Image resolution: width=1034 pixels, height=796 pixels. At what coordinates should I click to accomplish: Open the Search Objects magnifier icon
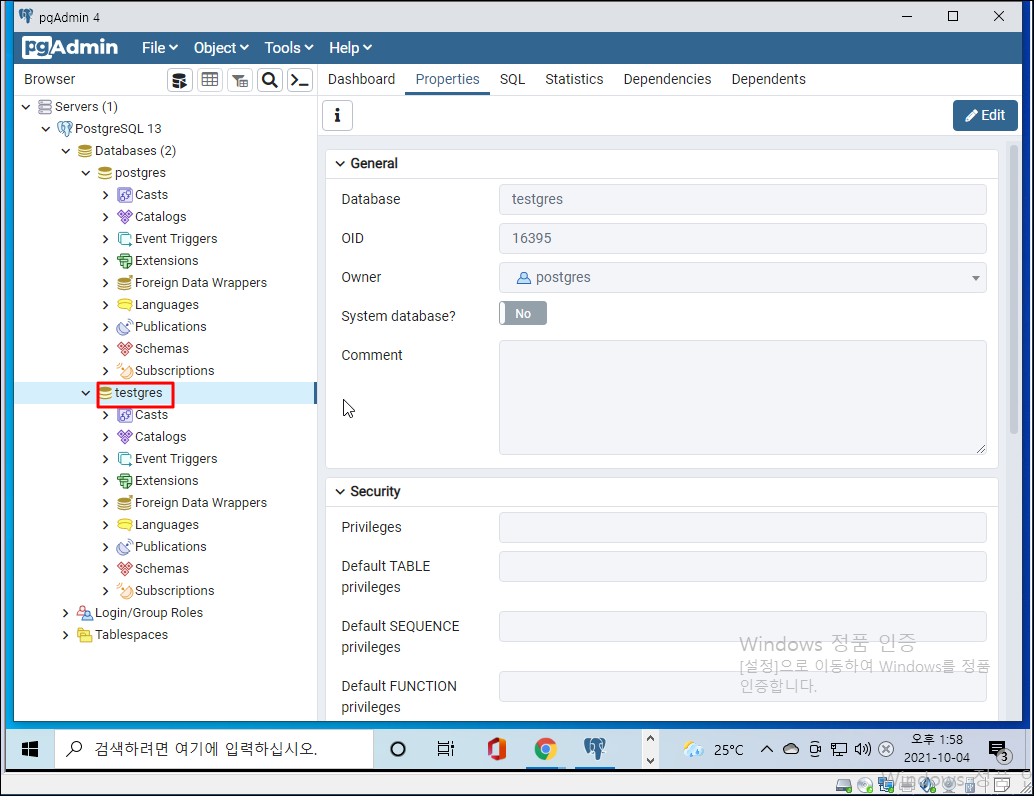point(270,80)
